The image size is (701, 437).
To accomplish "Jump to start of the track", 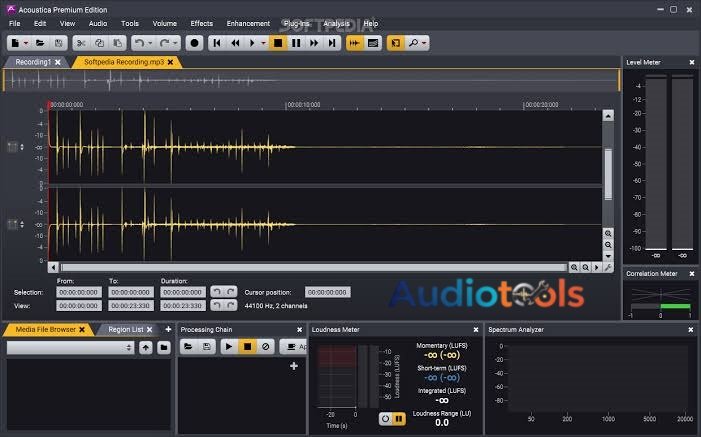I will (x=217, y=43).
